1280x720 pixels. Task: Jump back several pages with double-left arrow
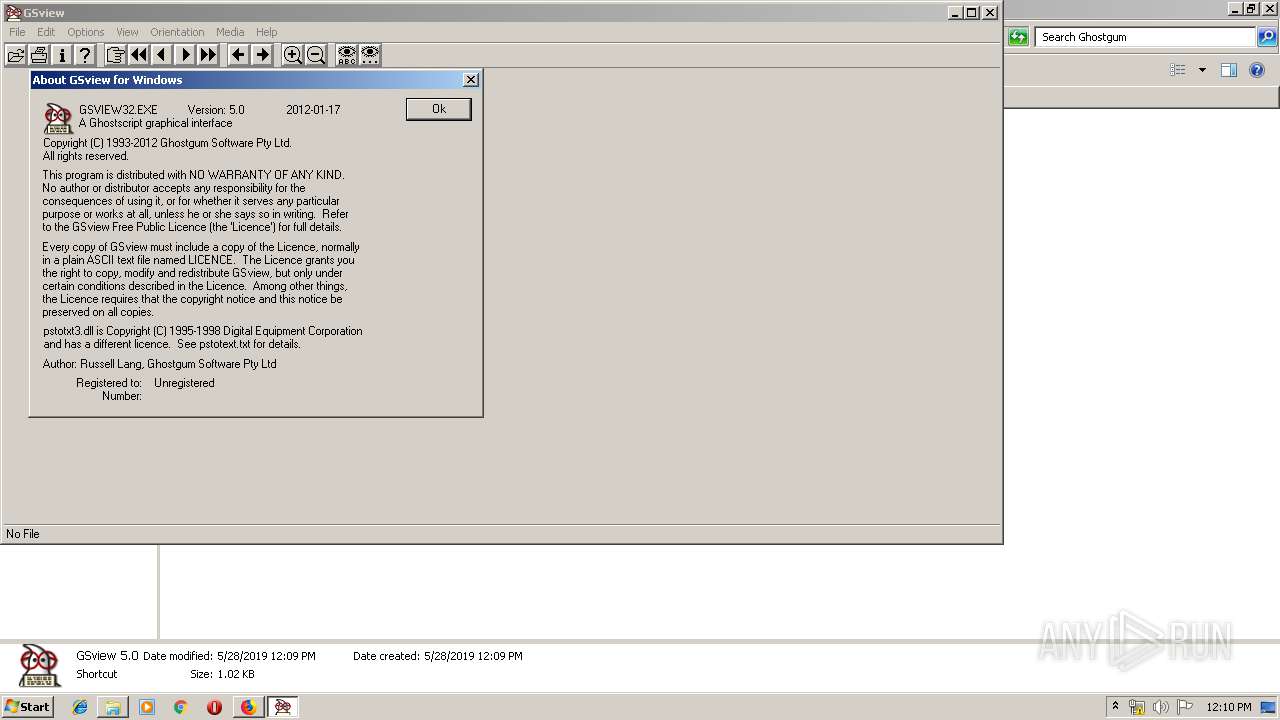138,55
